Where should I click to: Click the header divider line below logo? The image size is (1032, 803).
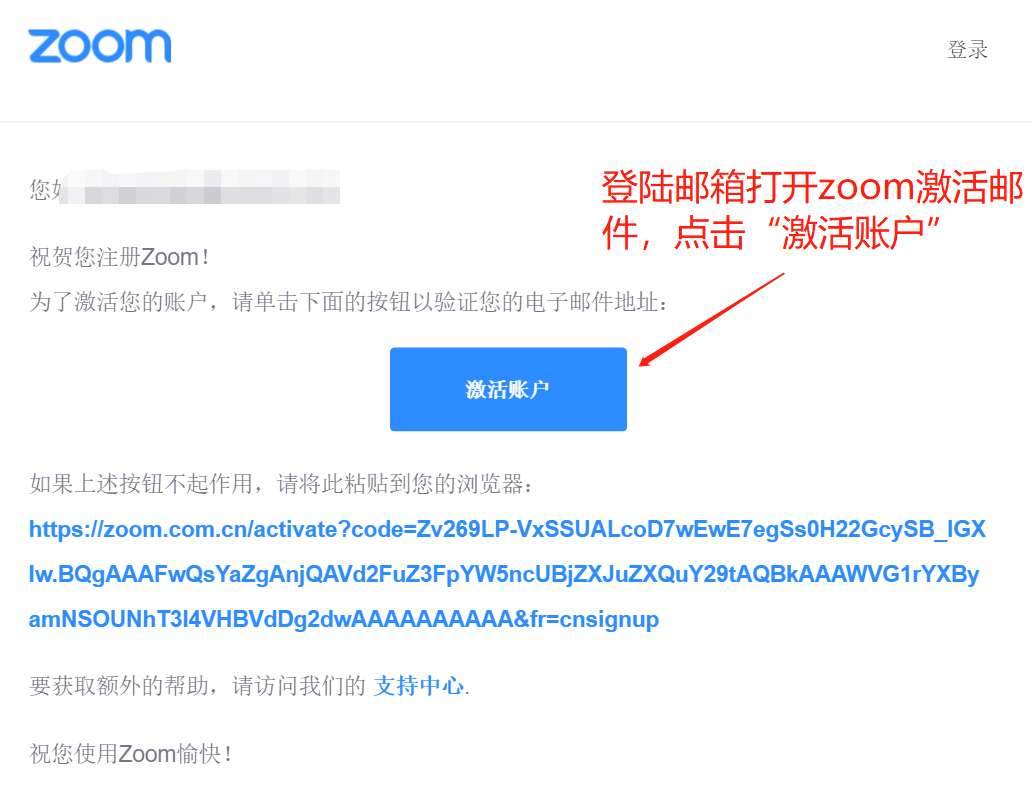pos(516,122)
